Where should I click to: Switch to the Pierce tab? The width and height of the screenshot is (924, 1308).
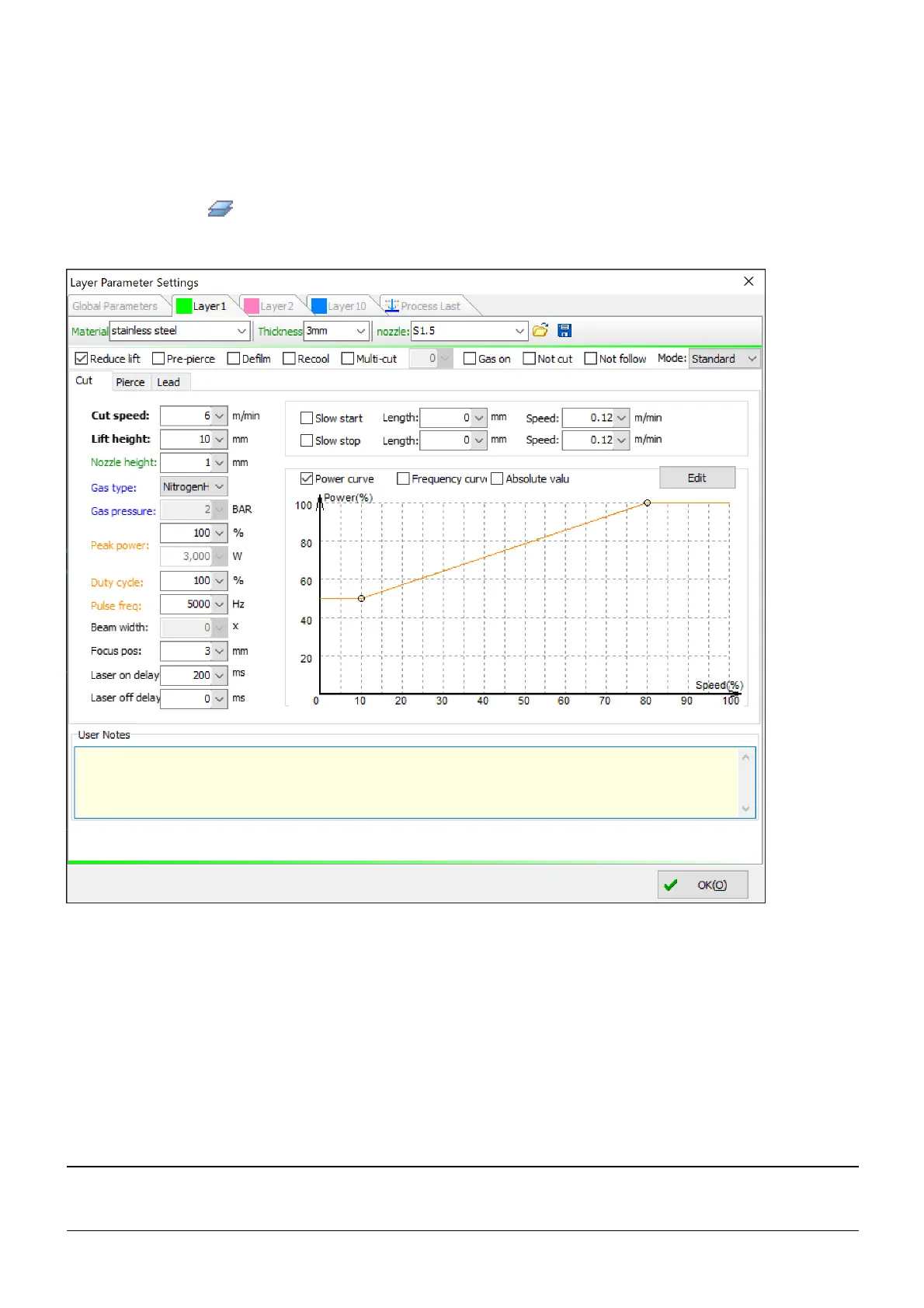point(130,382)
